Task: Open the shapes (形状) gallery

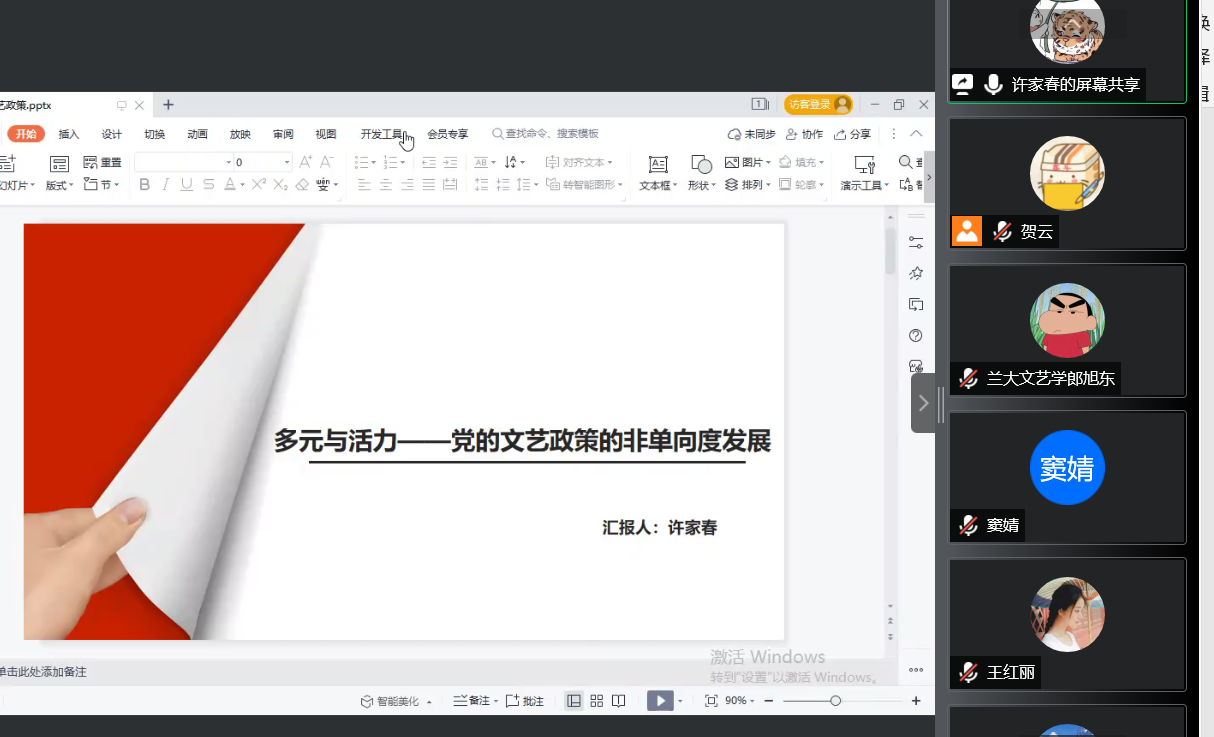Action: 701,173
